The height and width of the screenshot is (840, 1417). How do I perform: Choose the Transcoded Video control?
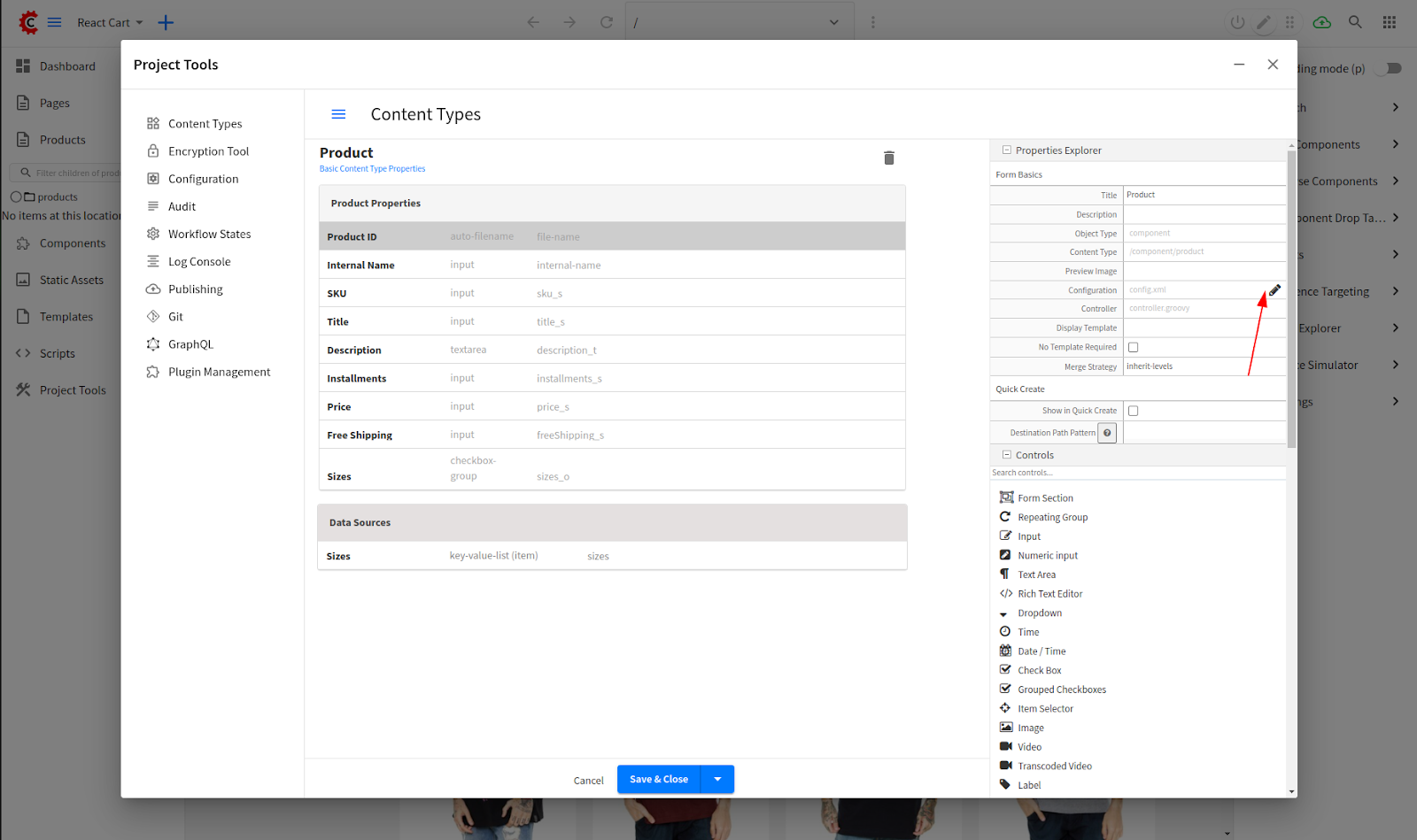(x=1054, y=767)
